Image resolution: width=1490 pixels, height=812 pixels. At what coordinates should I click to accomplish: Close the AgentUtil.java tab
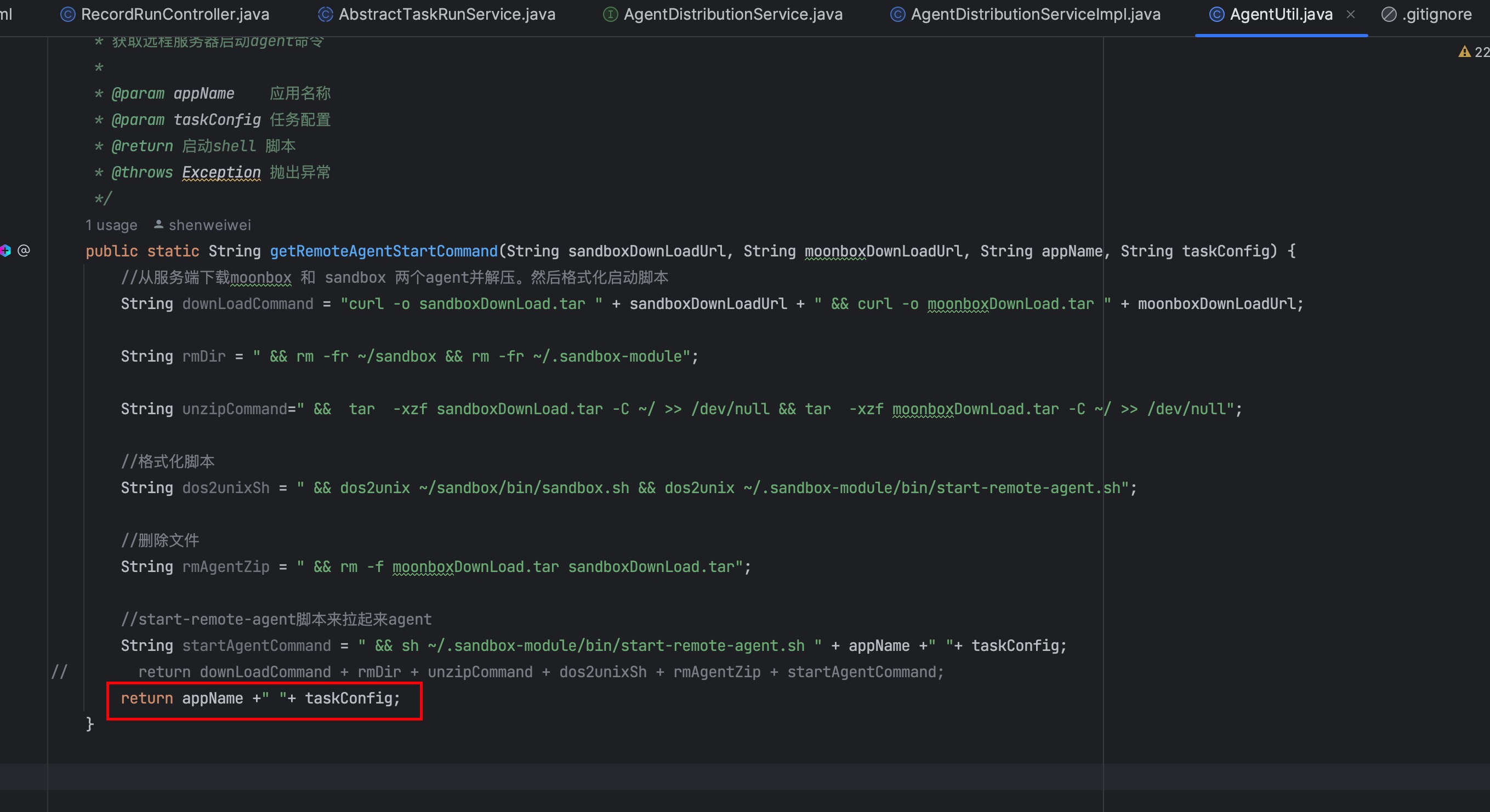[x=1351, y=14]
